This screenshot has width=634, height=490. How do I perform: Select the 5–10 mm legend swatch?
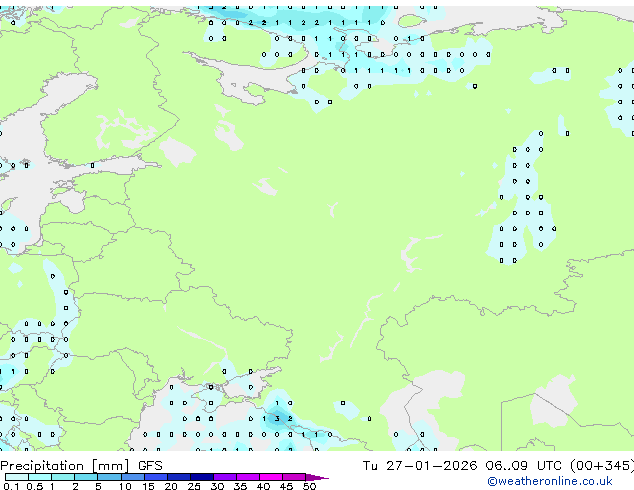[109, 477]
